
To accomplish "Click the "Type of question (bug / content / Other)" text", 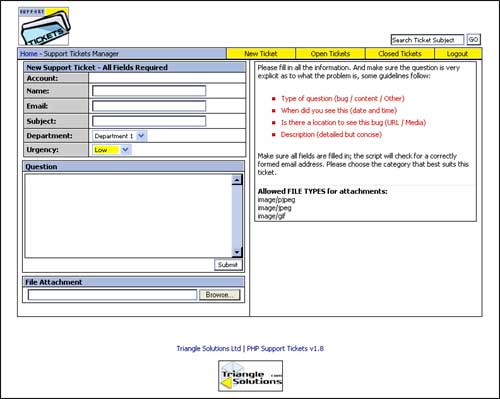I will point(343,99).
